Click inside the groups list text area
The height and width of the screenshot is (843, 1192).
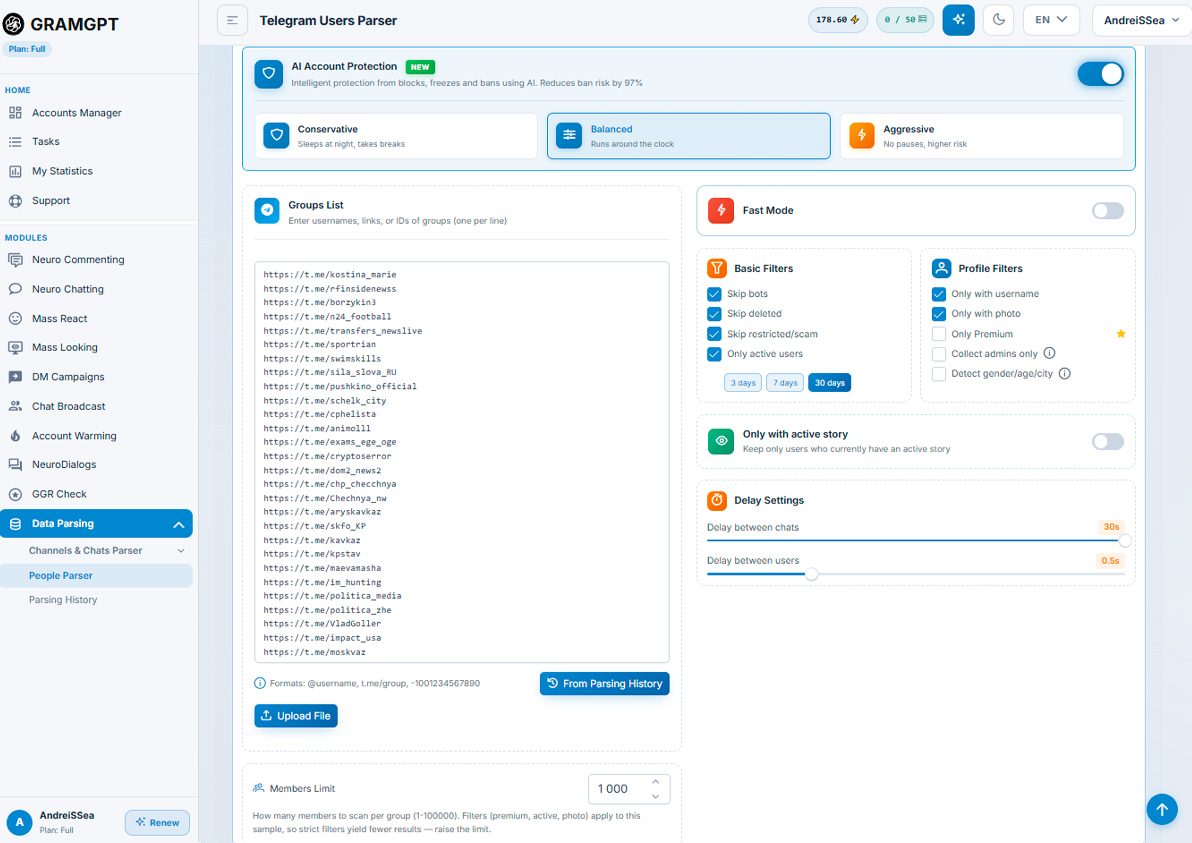[462, 462]
